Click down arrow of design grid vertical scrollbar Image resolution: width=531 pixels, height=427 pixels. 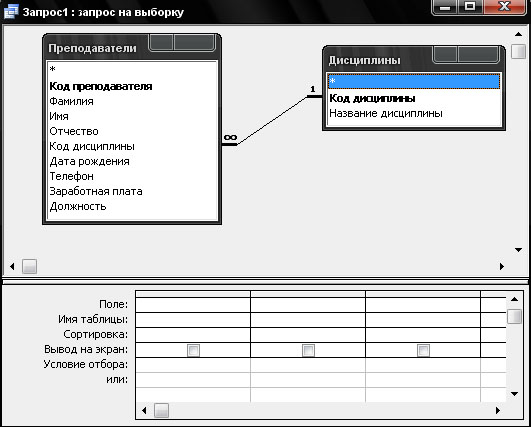click(x=514, y=394)
